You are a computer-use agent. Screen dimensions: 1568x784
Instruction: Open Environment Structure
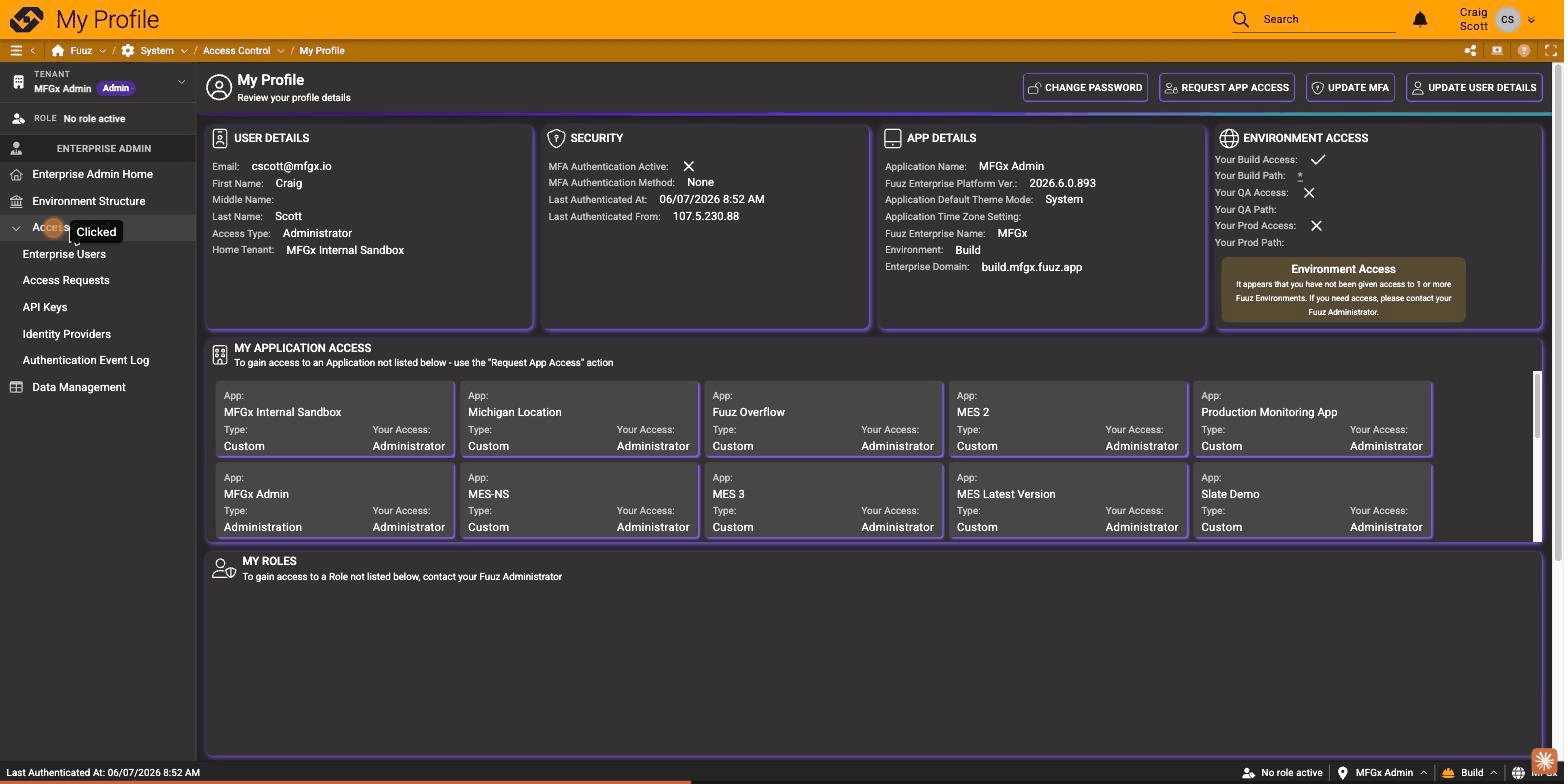(x=88, y=201)
